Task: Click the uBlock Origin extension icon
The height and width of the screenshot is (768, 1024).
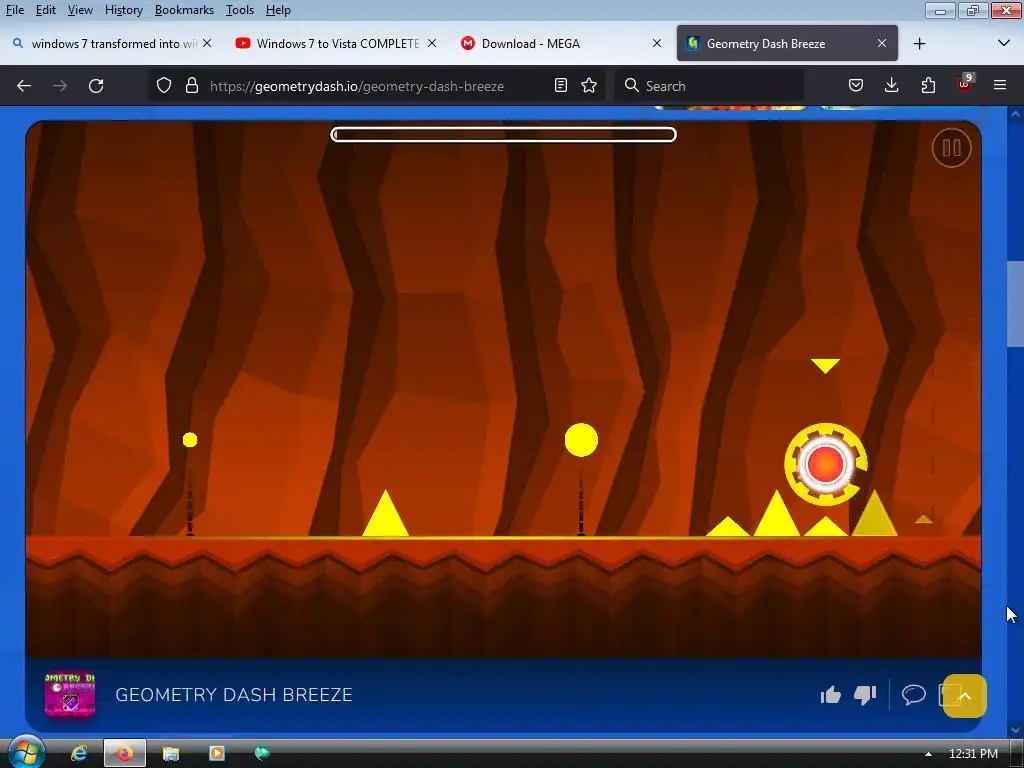Action: click(x=965, y=84)
